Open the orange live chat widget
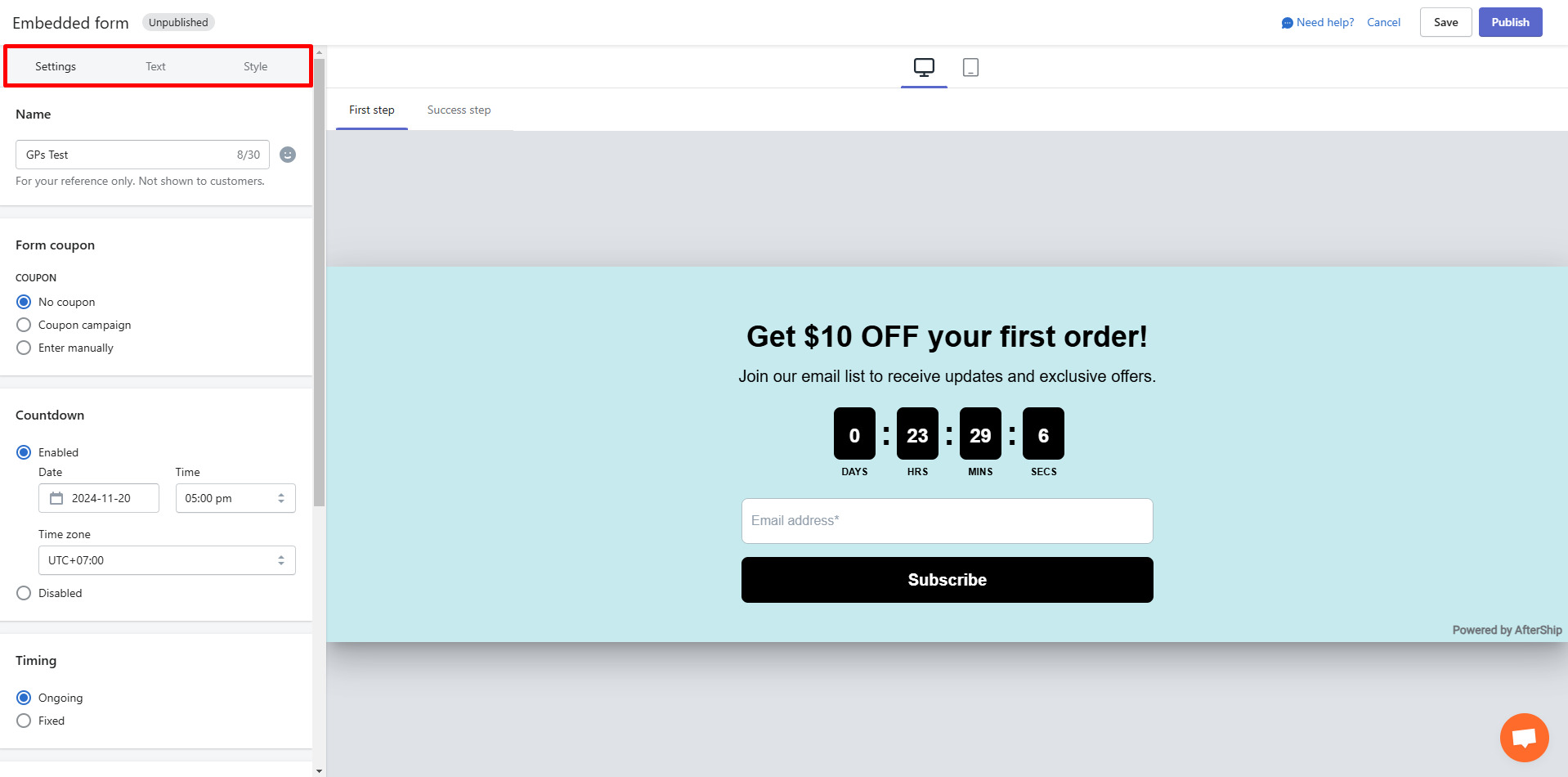 [1524, 737]
